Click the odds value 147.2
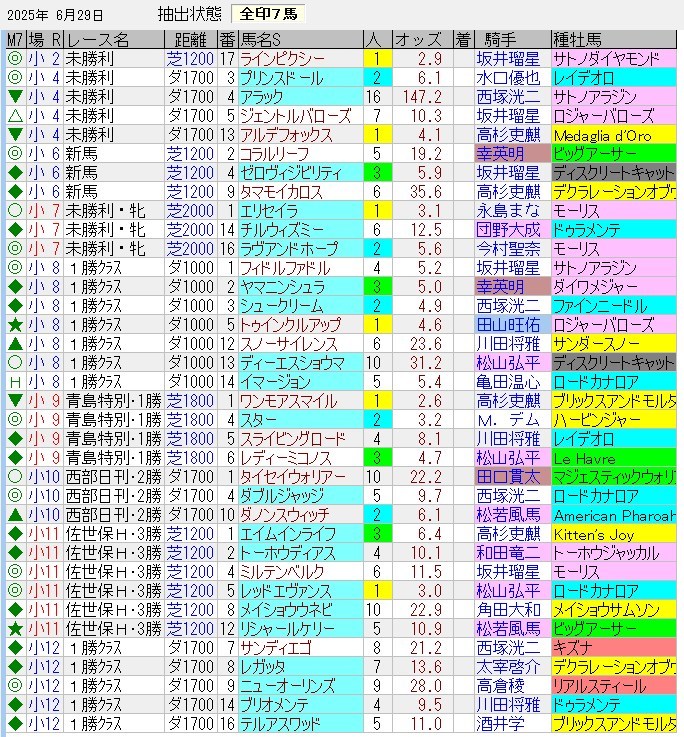This screenshot has width=684, height=737. pyautogui.click(x=422, y=97)
